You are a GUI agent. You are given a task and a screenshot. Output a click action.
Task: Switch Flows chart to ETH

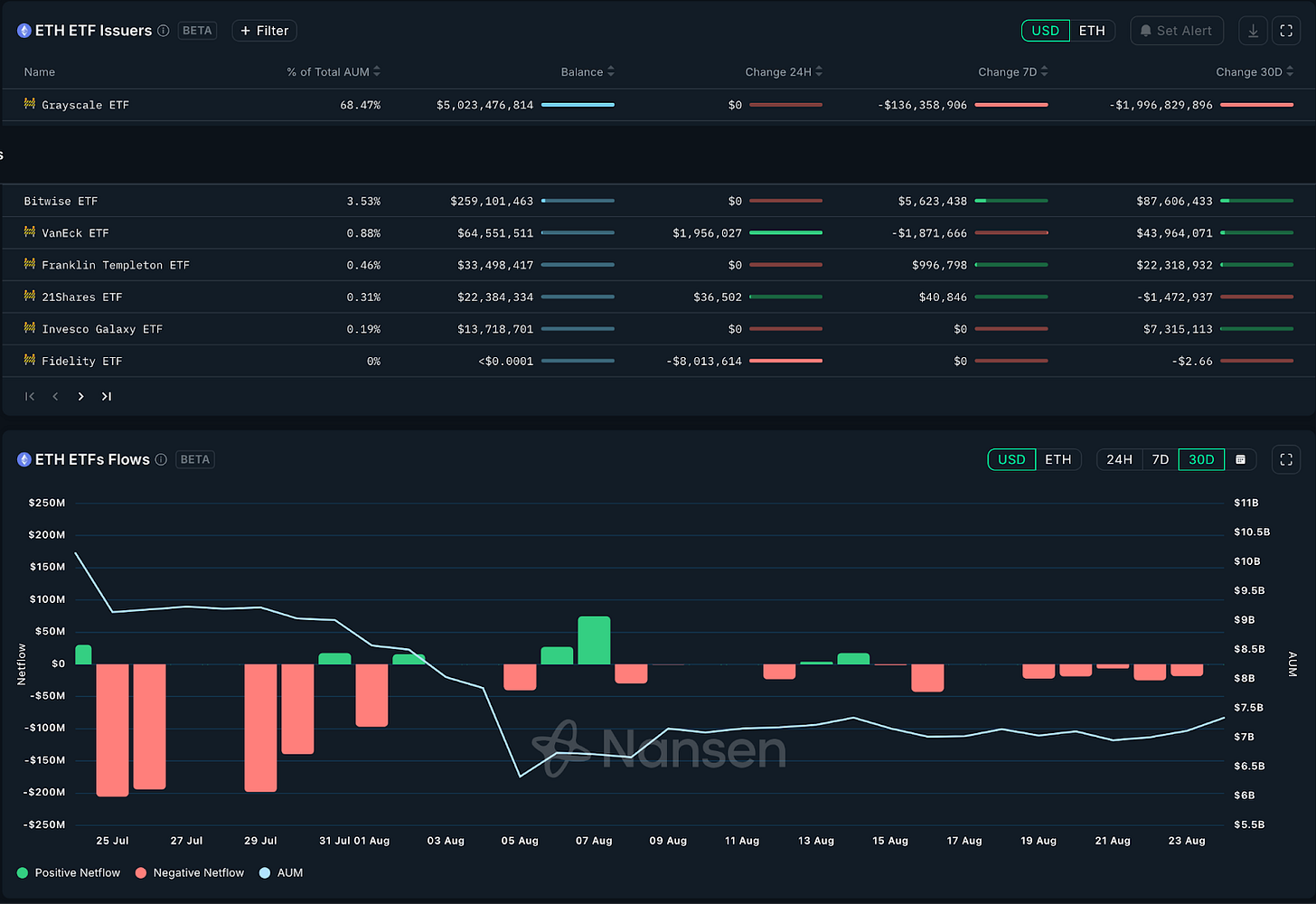[1058, 459]
